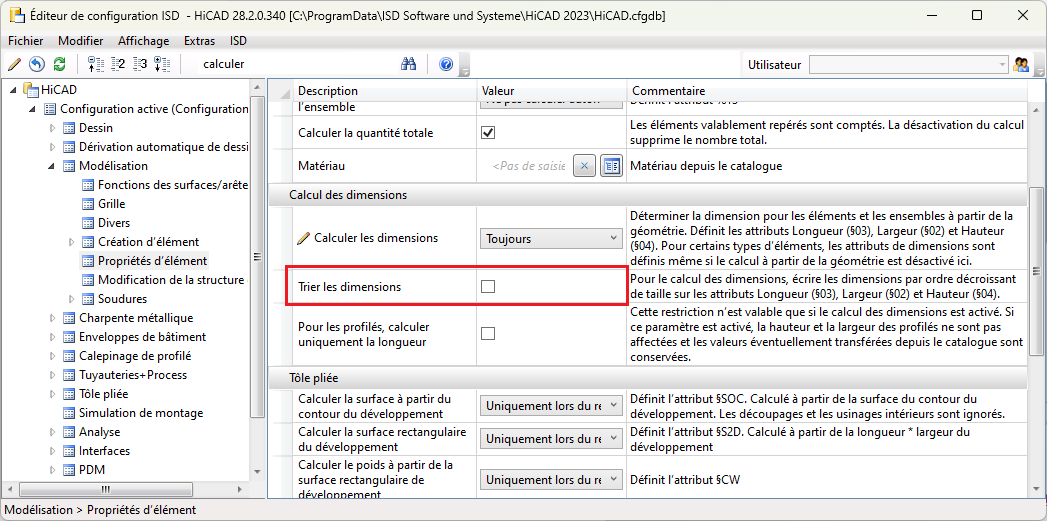
Task: Click the Matériau value input field
Action: point(526,166)
